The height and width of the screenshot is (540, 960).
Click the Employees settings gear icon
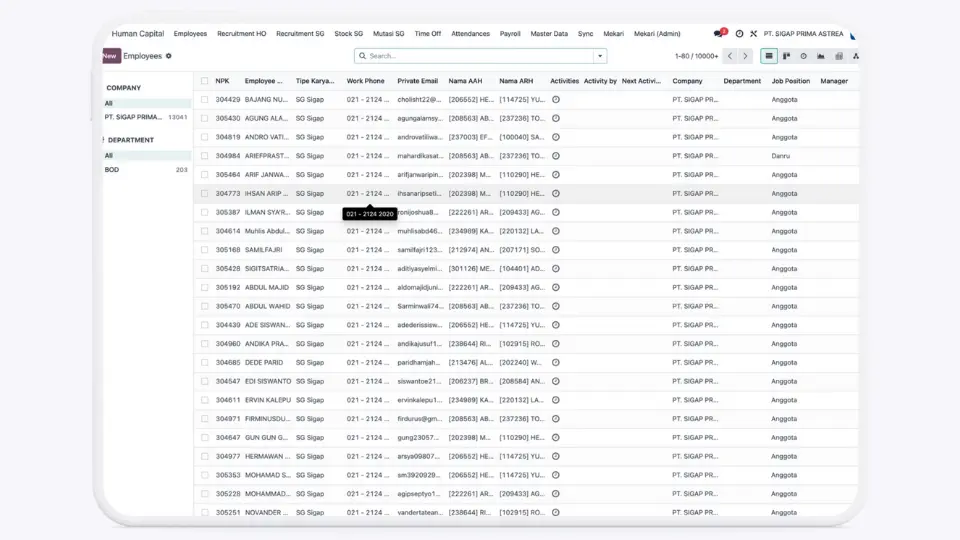tap(169, 56)
